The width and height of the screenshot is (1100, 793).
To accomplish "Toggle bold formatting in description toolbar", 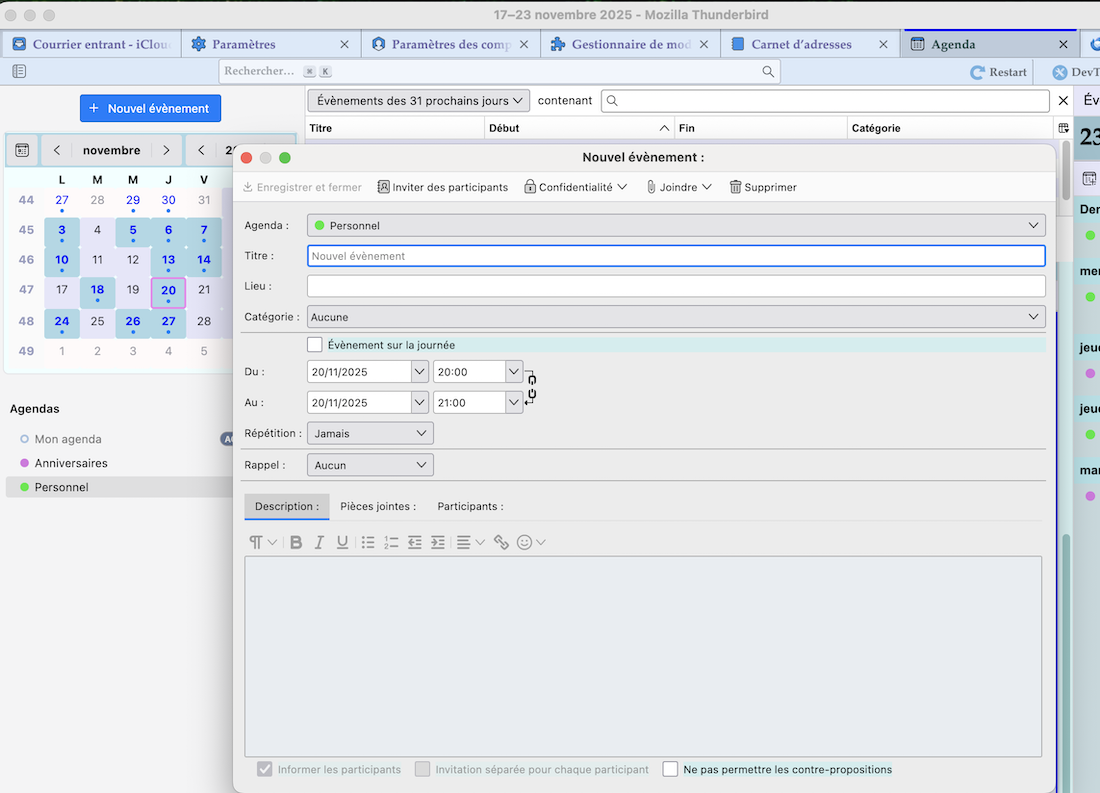I will point(296,542).
